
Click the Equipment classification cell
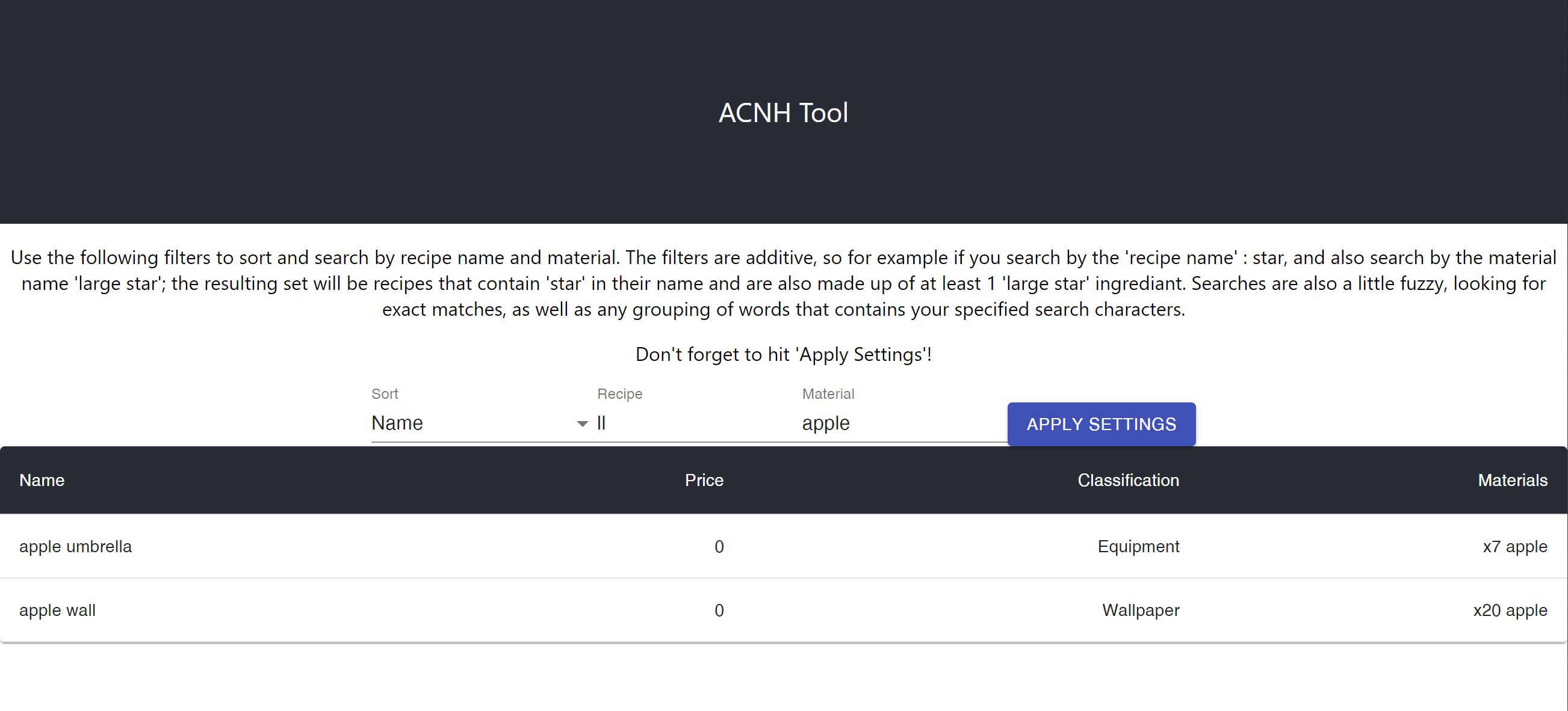point(1138,547)
